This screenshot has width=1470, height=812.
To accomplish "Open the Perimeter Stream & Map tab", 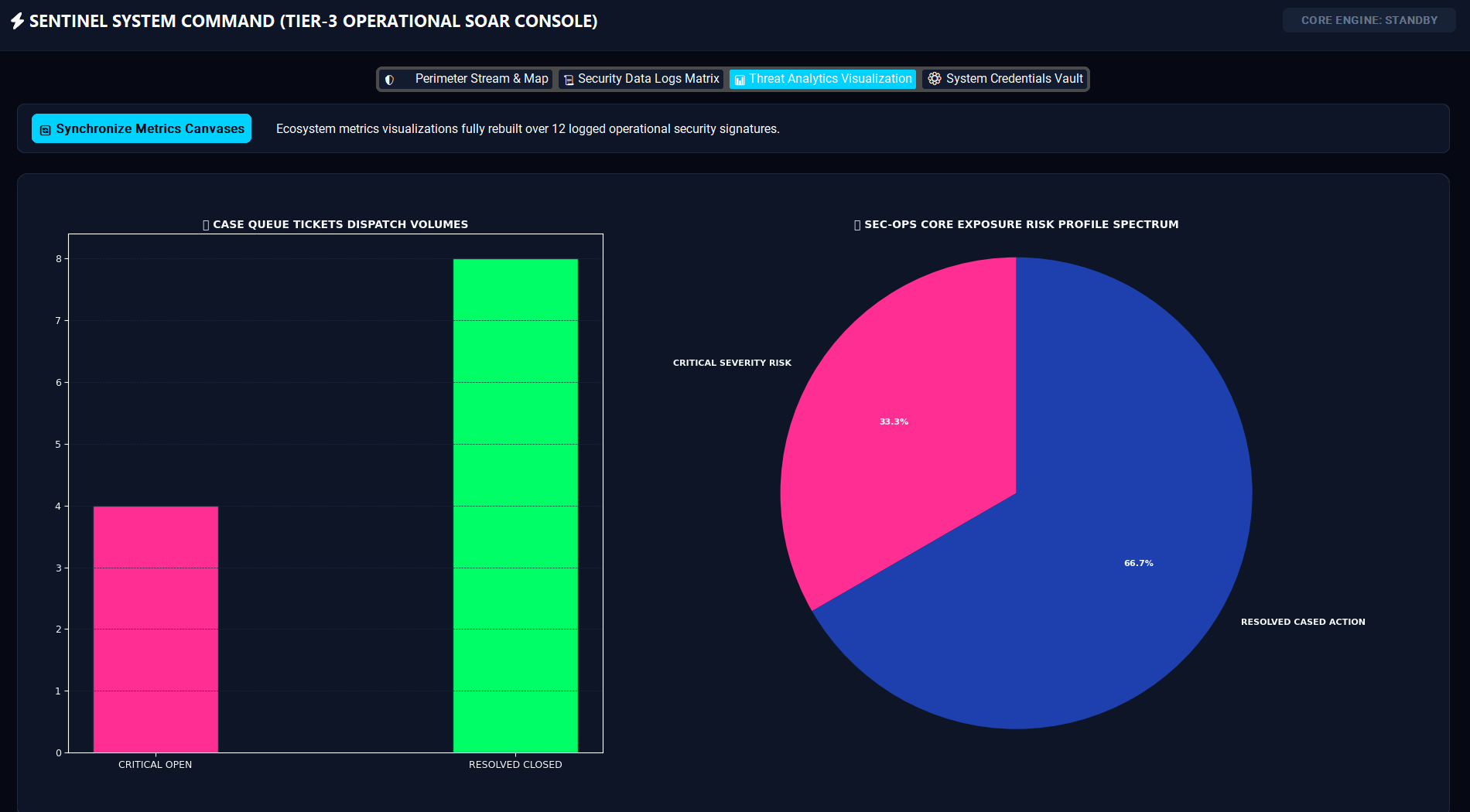I will (x=466, y=79).
